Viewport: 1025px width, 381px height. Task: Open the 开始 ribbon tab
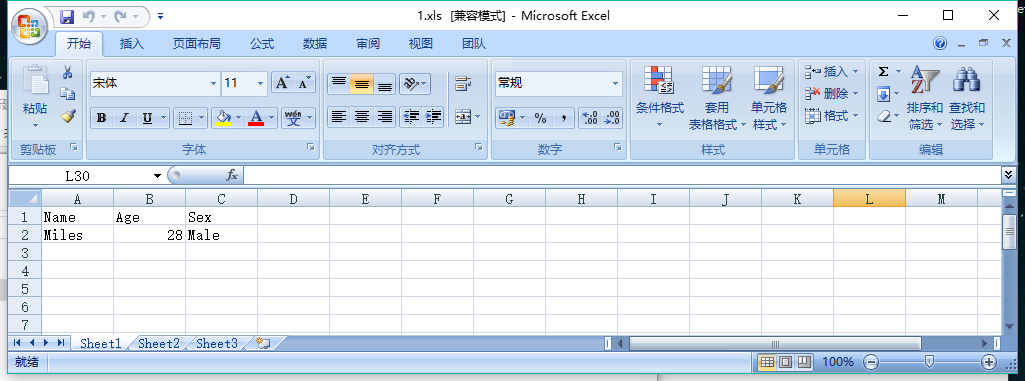tap(78, 44)
